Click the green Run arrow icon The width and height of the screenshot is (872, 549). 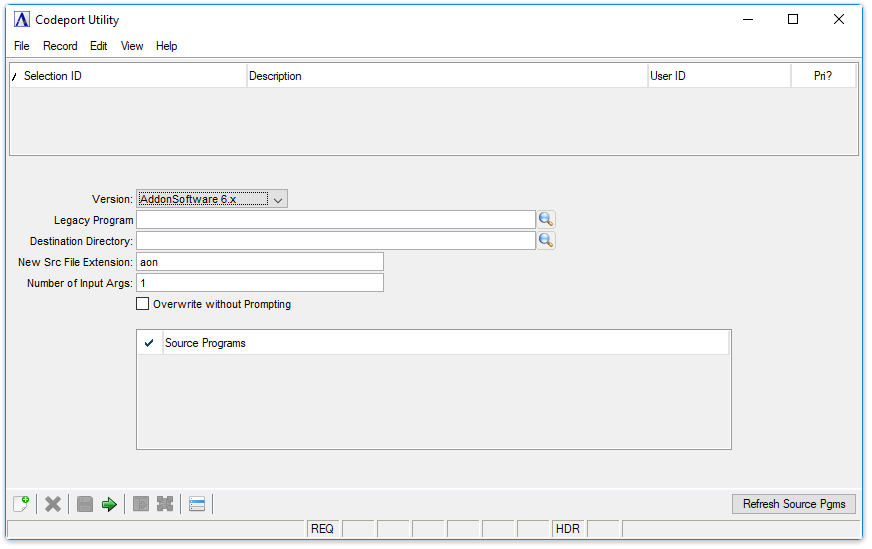tap(109, 504)
